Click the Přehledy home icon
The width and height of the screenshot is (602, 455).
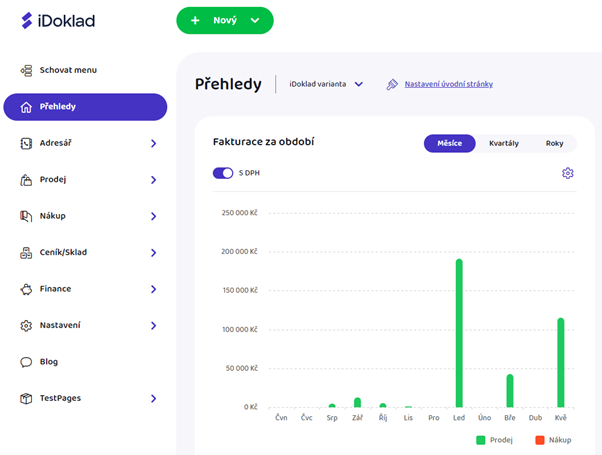[x=26, y=107]
